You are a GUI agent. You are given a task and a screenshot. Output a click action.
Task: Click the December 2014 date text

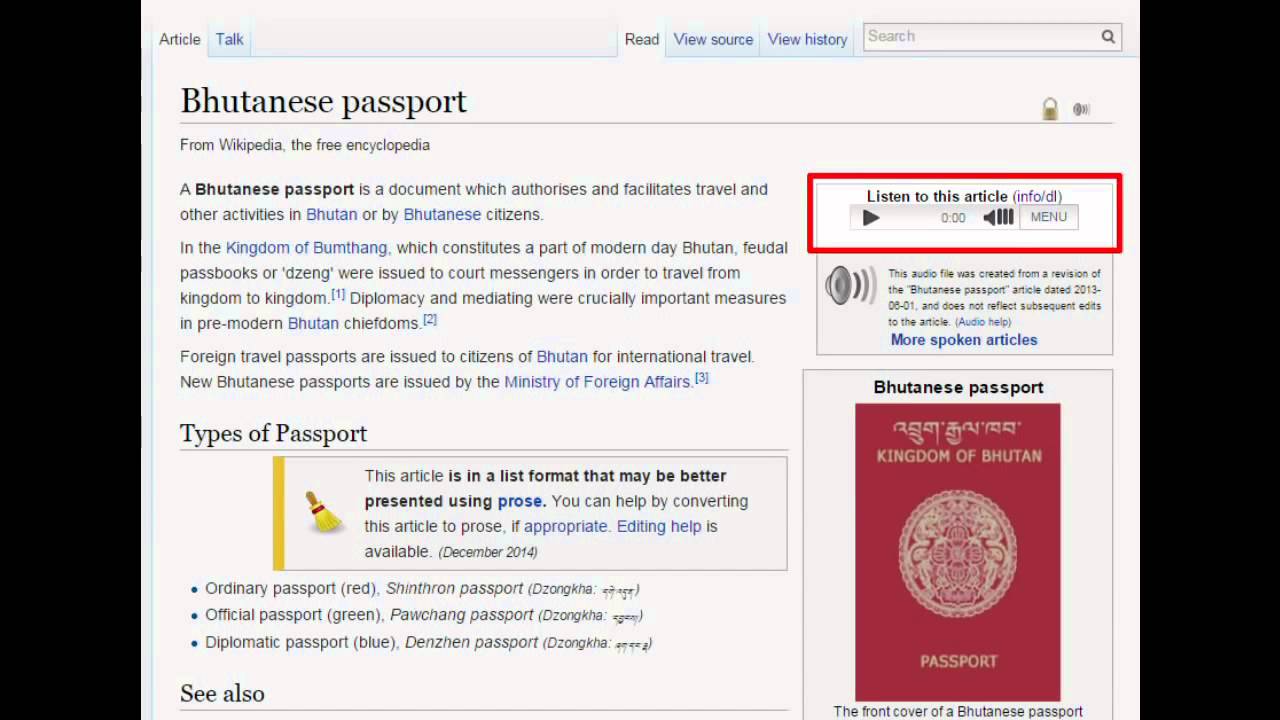[488, 552]
